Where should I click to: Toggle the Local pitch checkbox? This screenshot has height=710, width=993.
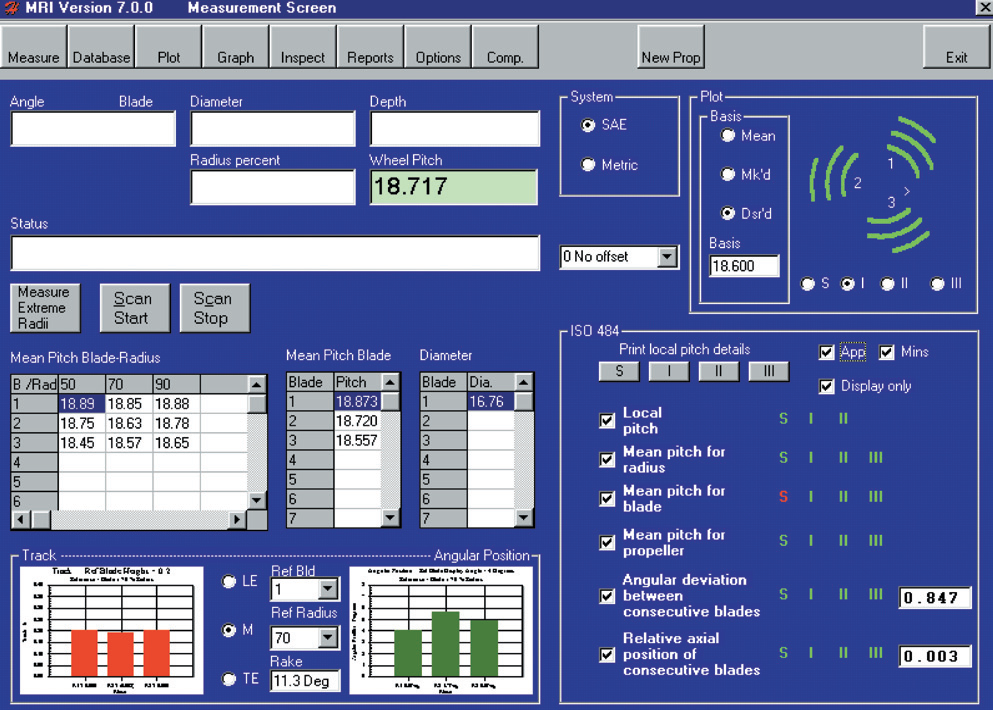pos(607,421)
